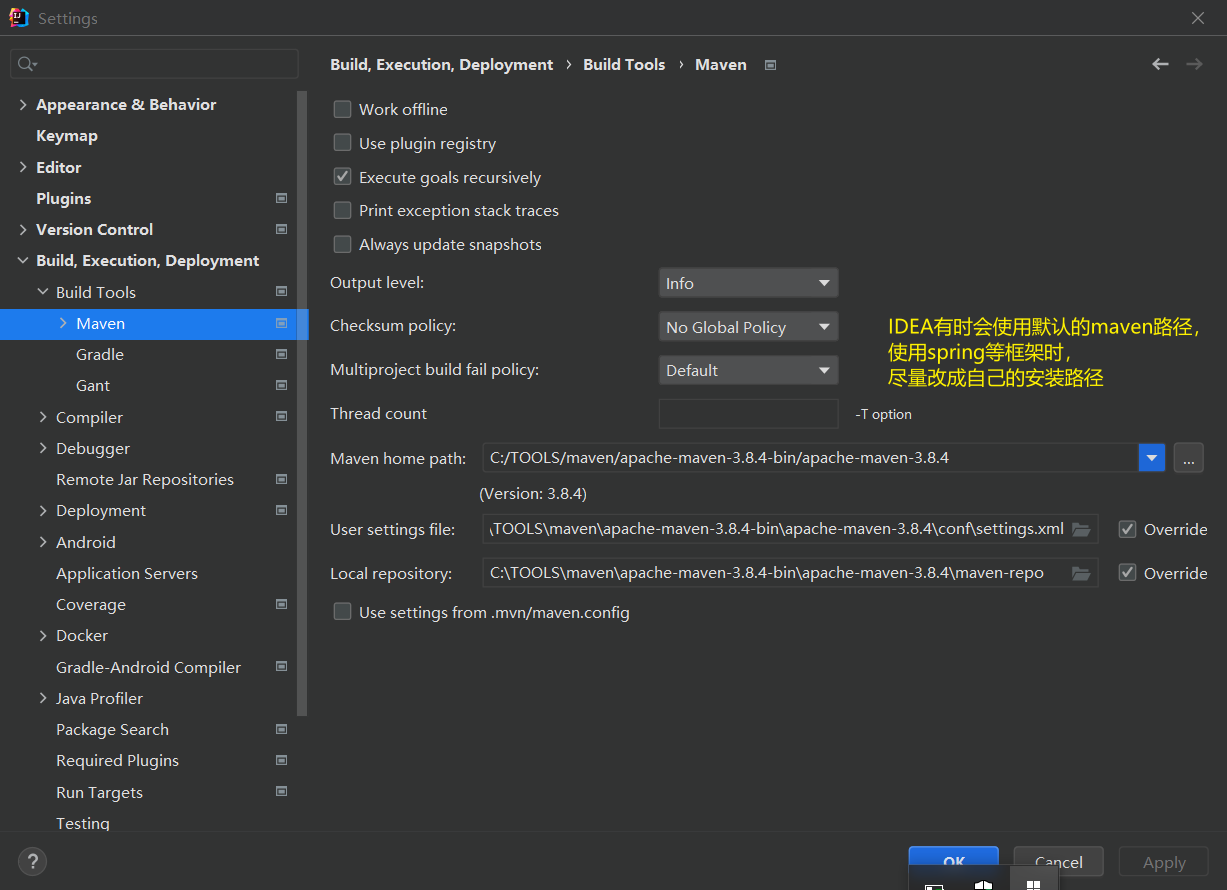Enable Work offline checkbox
Viewport: 1227px width, 890px height.
click(342, 109)
